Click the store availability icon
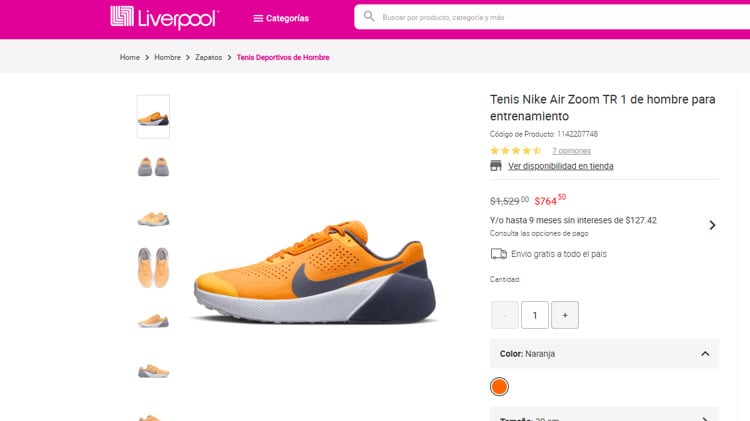 496,166
